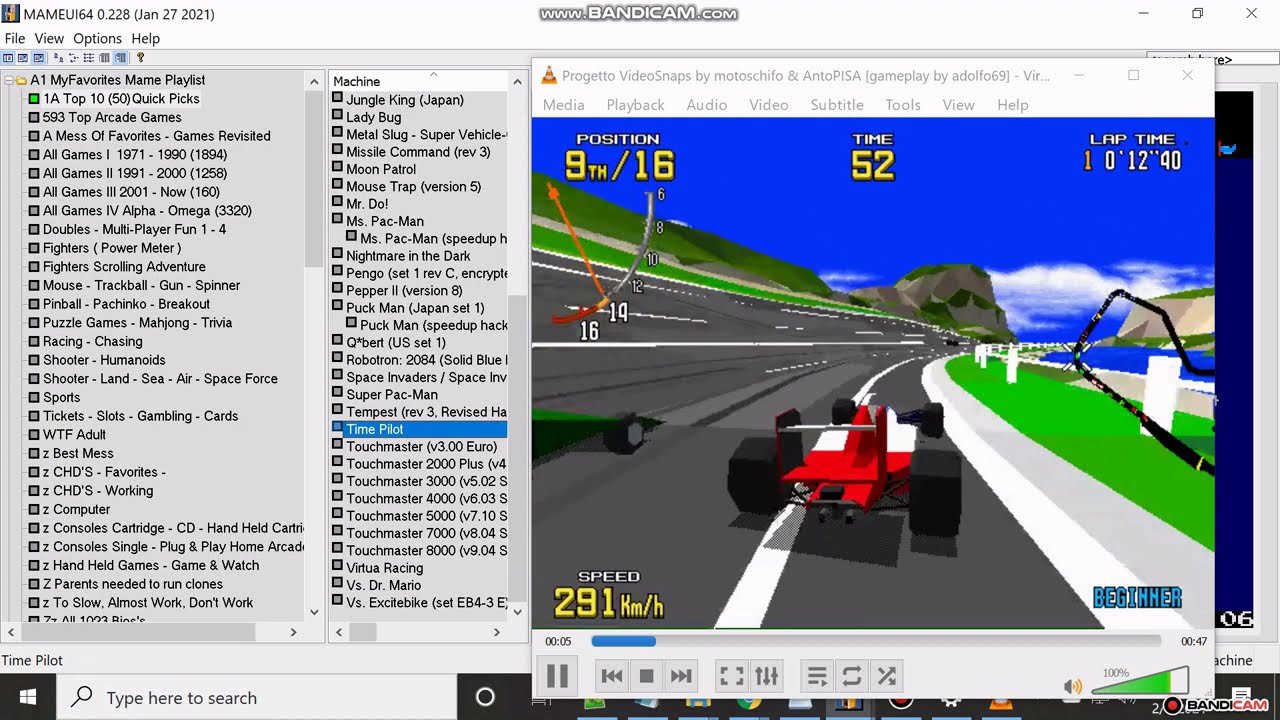The image size is (1280, 720).
Task: Select the Pinball - Pachinko - Breakout folder
Action: tap(126, 304)
